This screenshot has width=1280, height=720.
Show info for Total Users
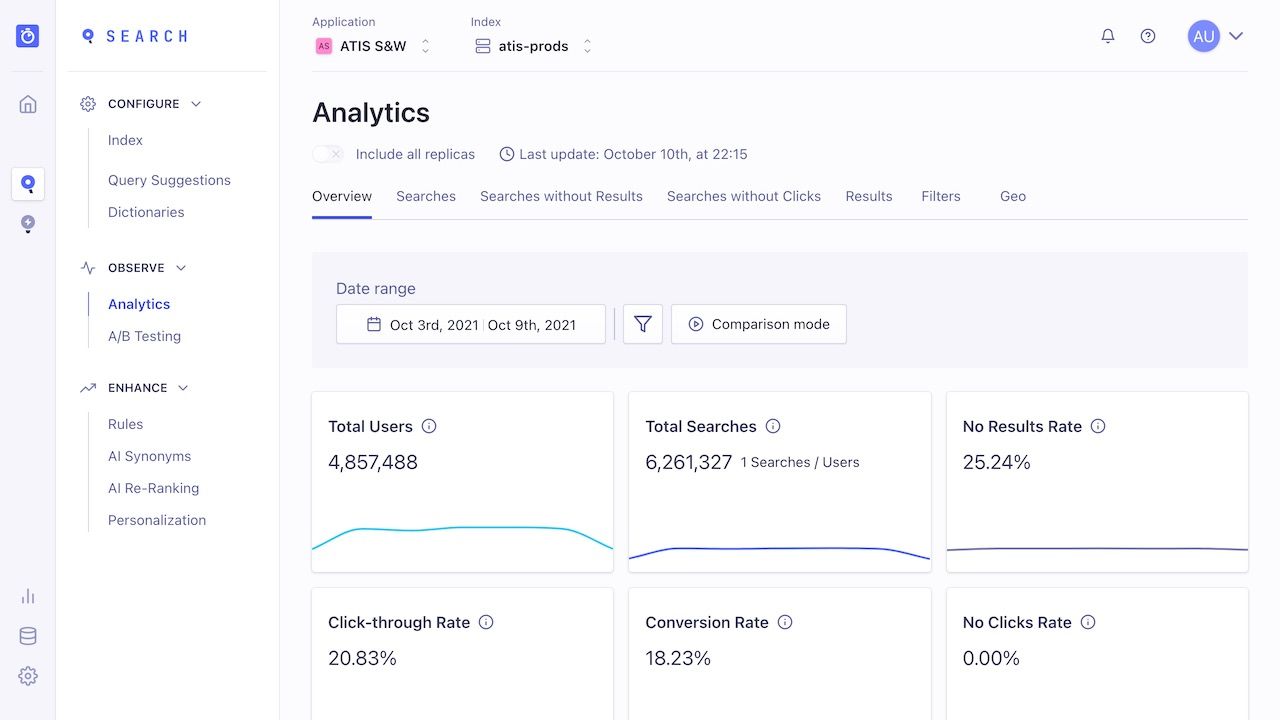click(429, 426)
